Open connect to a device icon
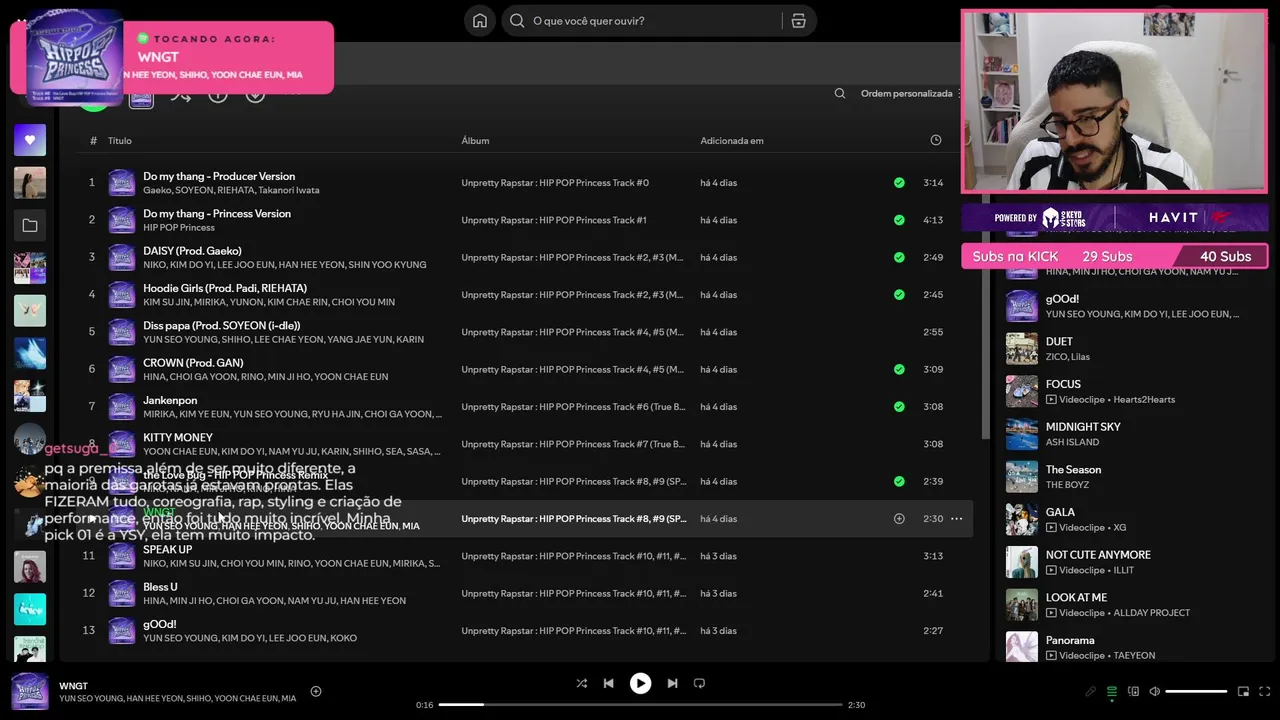Screen dimensions: 1280x720 pyautogui.click(x=1133, y=691)
